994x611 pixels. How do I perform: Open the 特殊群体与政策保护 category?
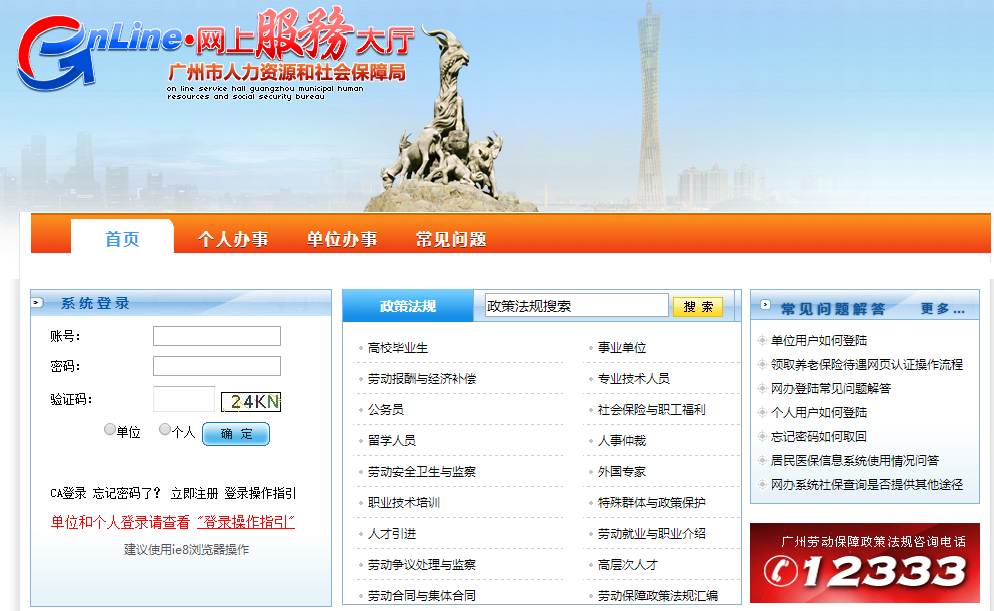(652, 503)
